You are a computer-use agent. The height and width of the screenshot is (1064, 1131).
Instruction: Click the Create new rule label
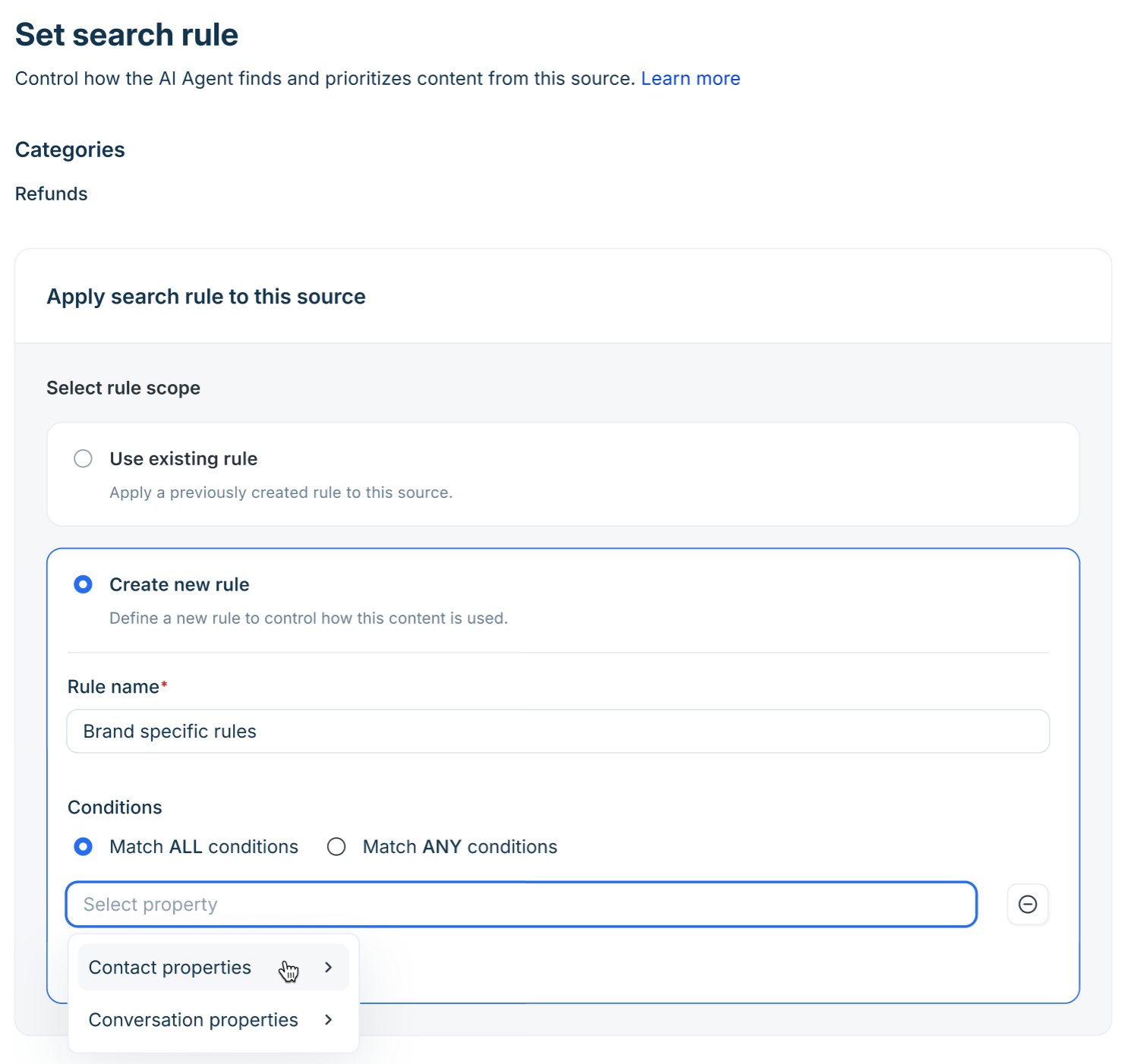point(179,584)
